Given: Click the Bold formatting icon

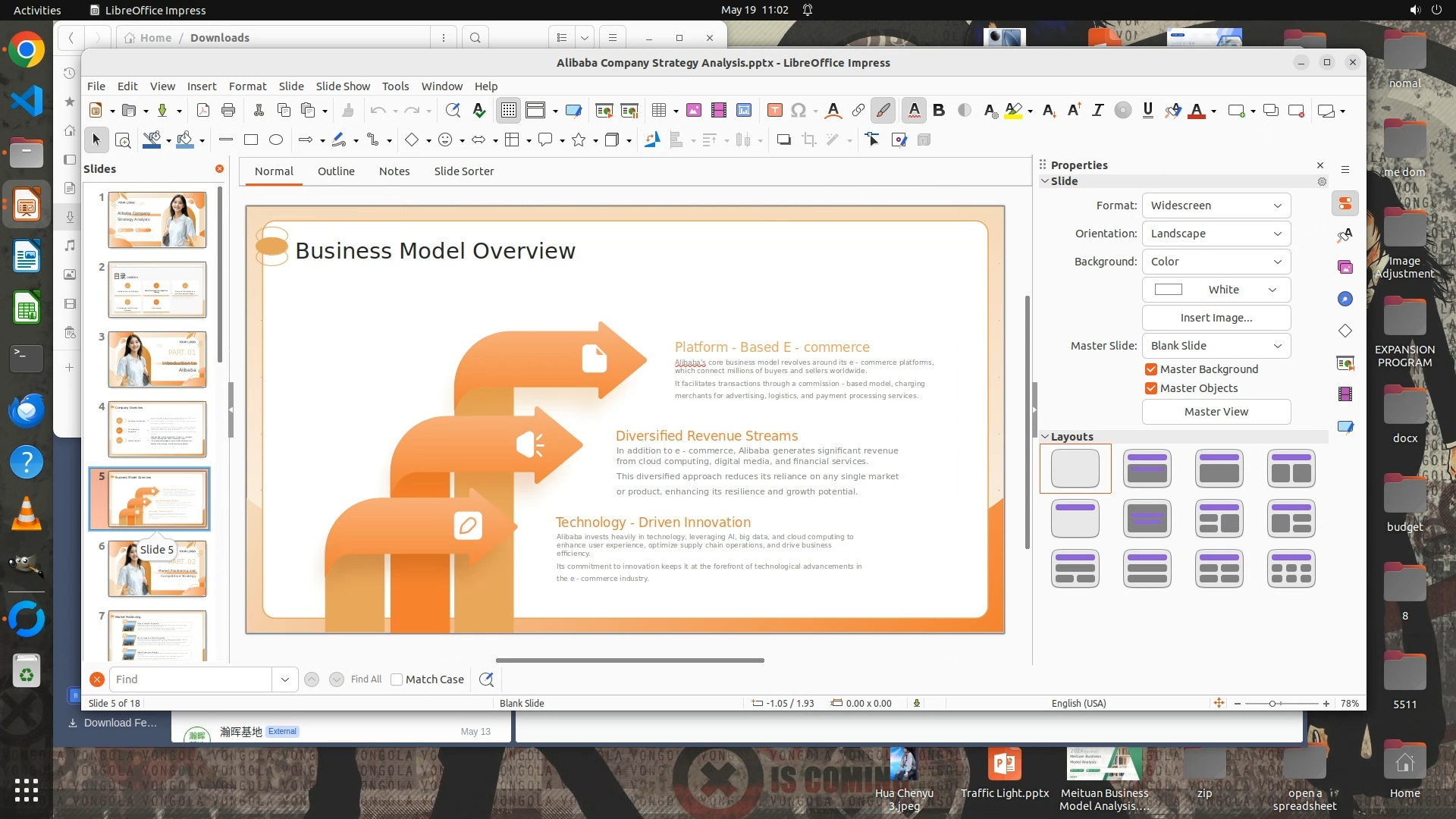Looking at the screenshot, I should coord(939,111).
